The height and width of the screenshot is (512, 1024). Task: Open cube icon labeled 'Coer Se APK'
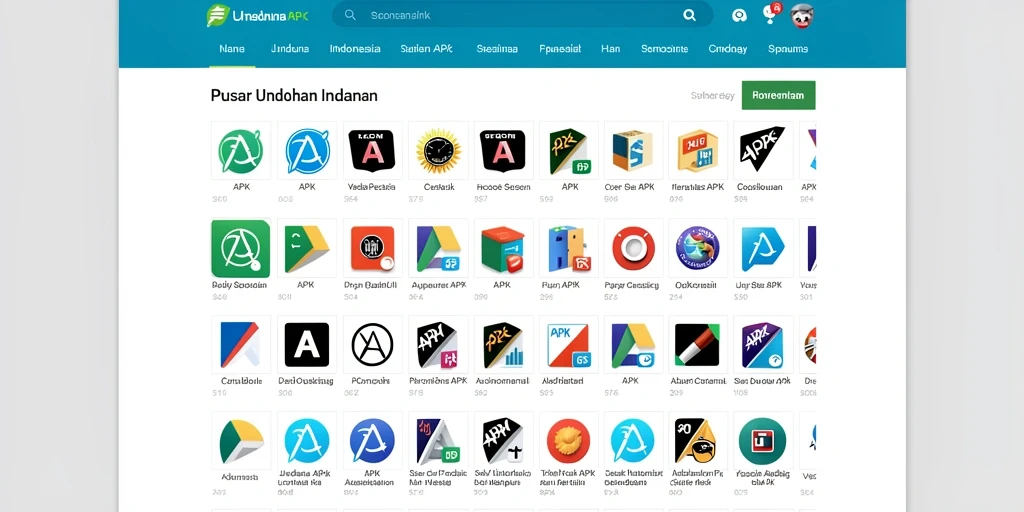(x=633, y=151)
